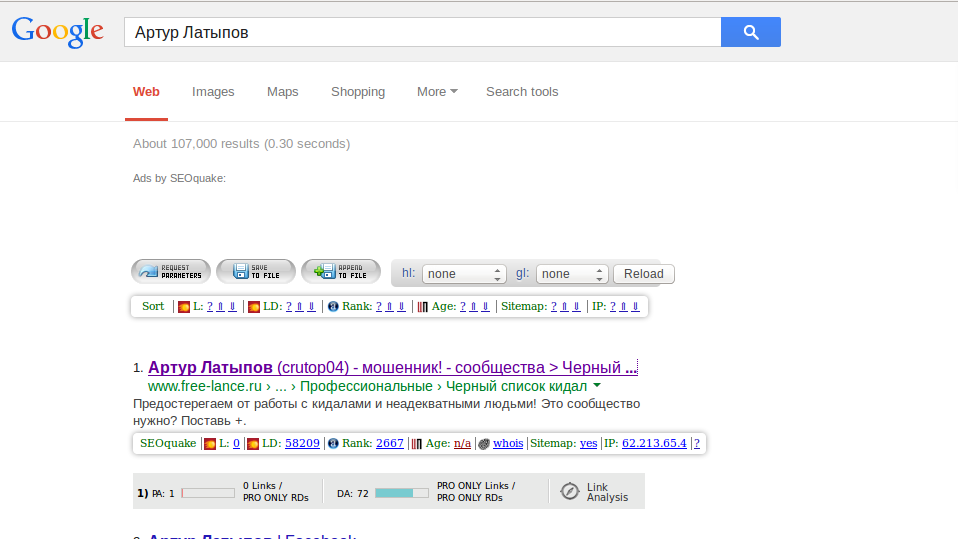Viewport: 958px width, 539px height.
Task: Click the Age archive icon in the SEOquake result bar
Action: point(416,444)
